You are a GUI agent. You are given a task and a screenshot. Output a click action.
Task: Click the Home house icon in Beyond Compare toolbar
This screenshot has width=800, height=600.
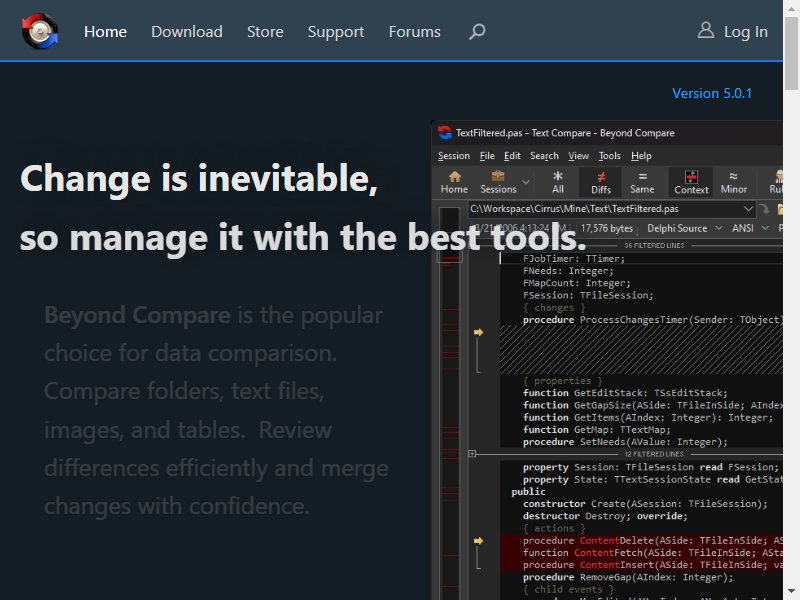[x=454, y=182]
